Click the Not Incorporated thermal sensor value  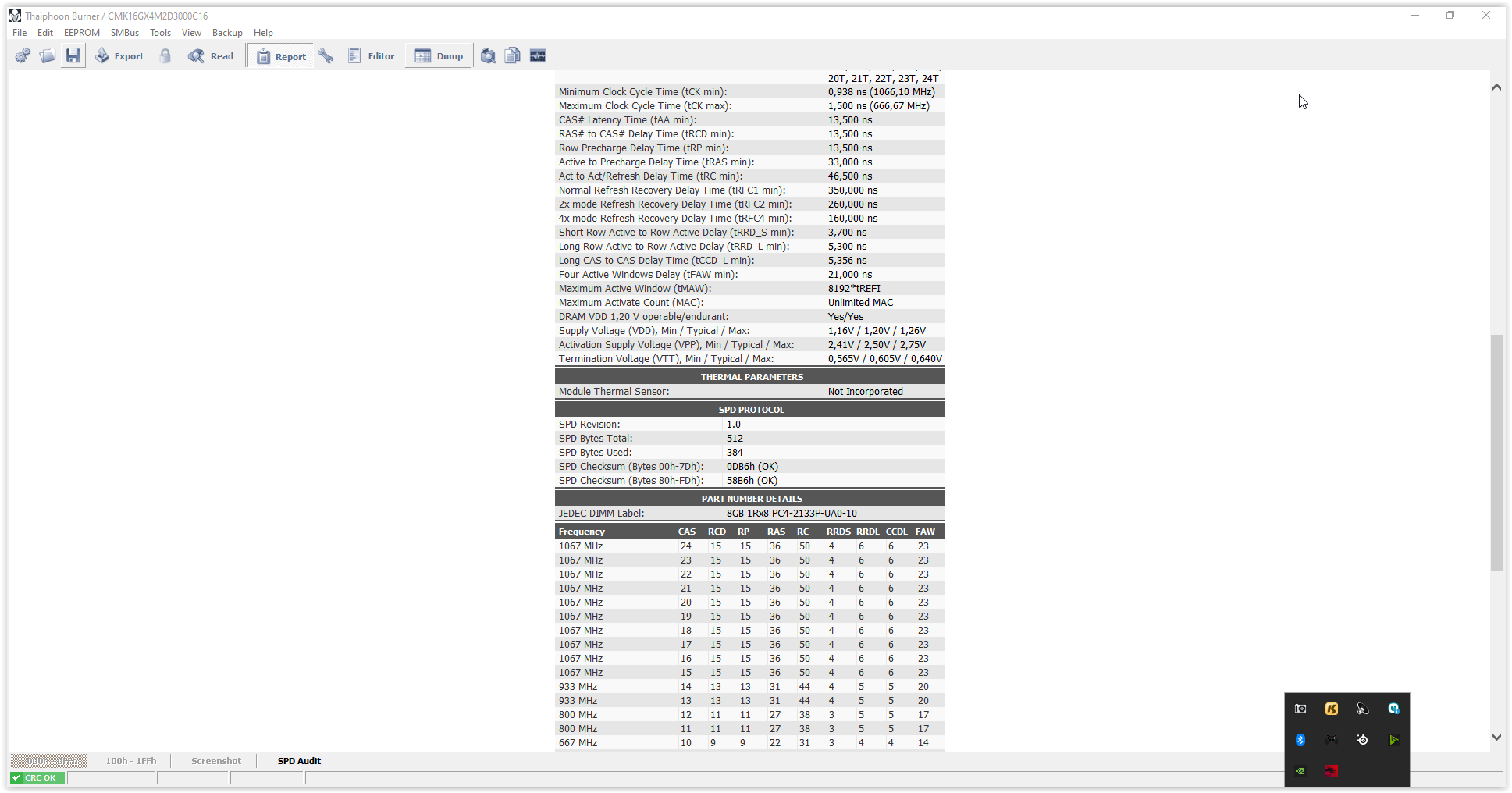pos(866,392)
